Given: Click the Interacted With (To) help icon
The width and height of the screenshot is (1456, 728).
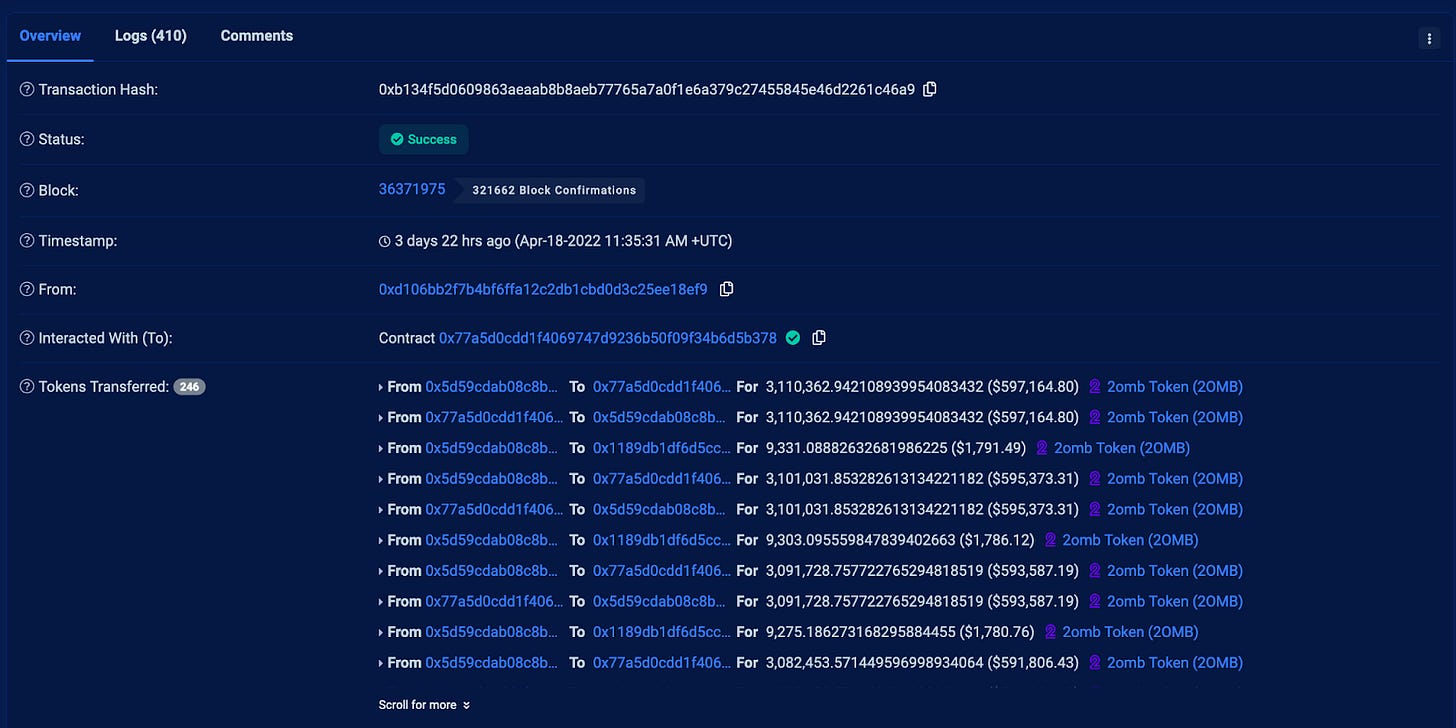Looking at the screenshot, I should (27, 339).
